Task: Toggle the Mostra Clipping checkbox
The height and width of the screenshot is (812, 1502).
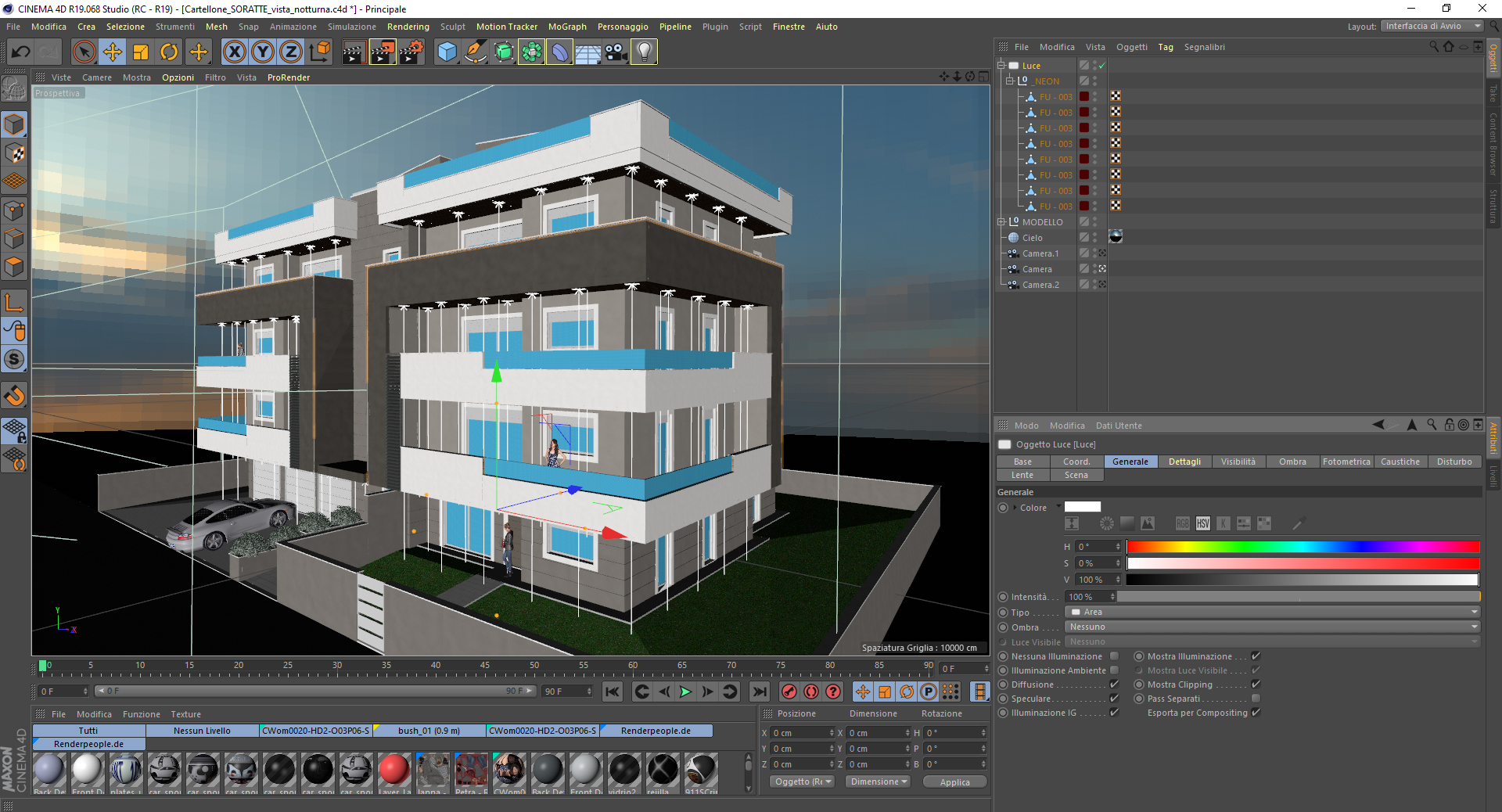Action: coord(1256,684)
